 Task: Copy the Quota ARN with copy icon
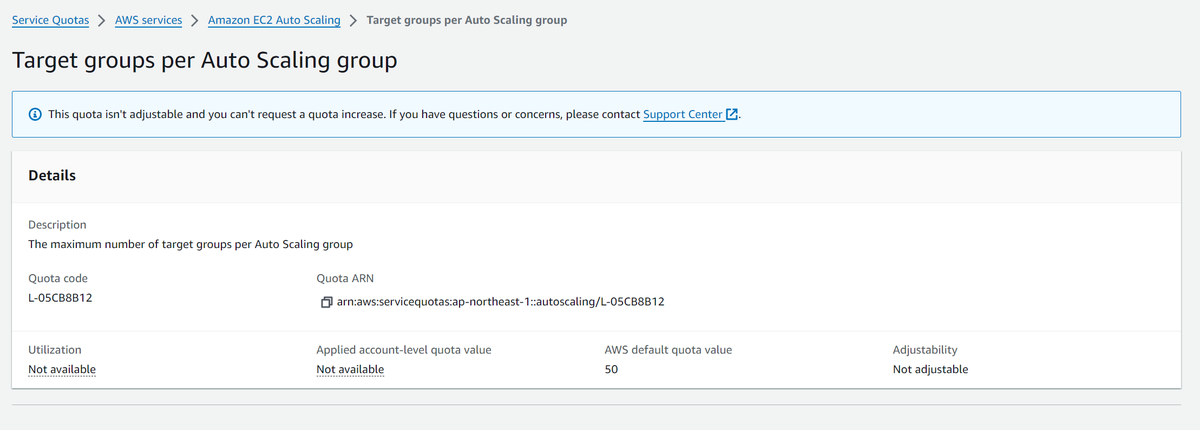point(325,302)
